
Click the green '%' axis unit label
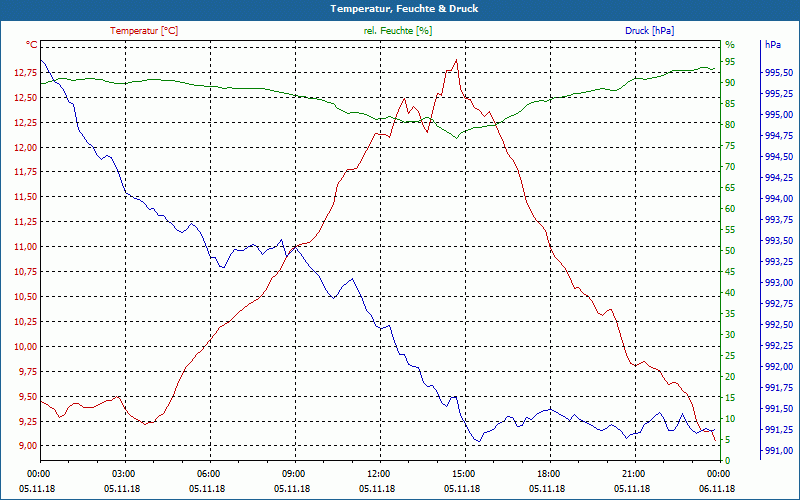point(730,45)
